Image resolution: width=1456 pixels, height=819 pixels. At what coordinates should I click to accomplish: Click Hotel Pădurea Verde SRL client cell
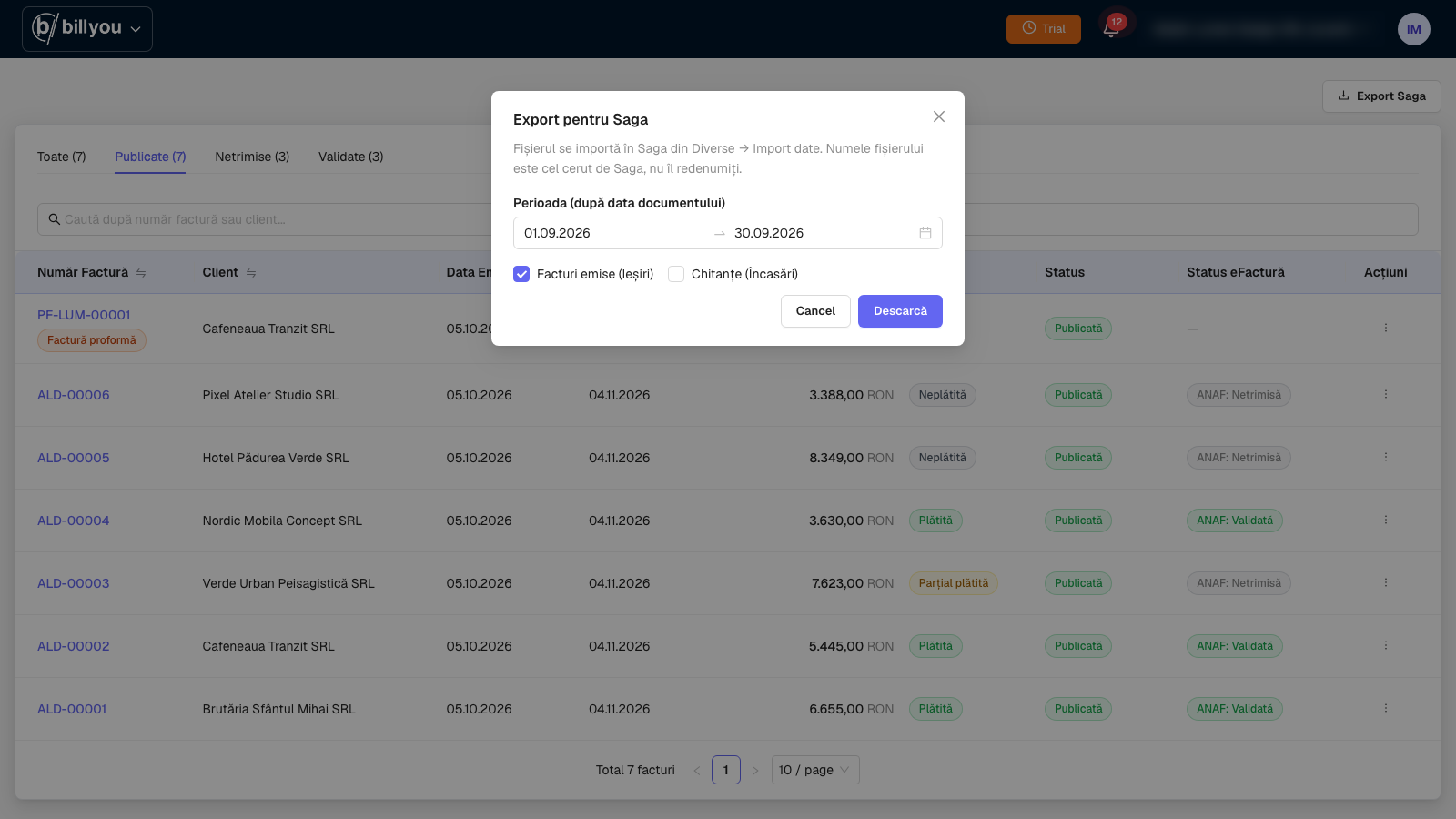[x=276, y=458]
